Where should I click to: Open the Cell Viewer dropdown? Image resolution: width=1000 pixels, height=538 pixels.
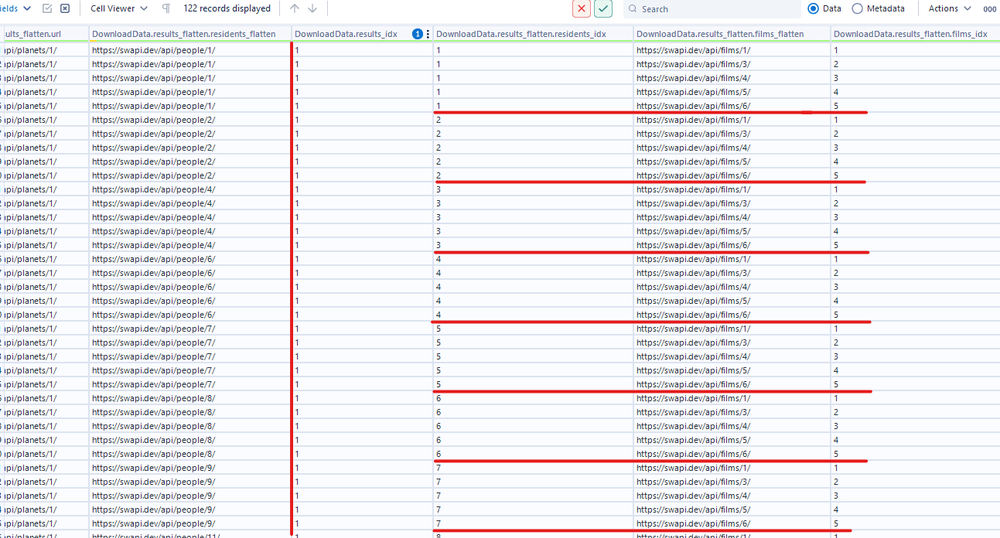[119, 9]
